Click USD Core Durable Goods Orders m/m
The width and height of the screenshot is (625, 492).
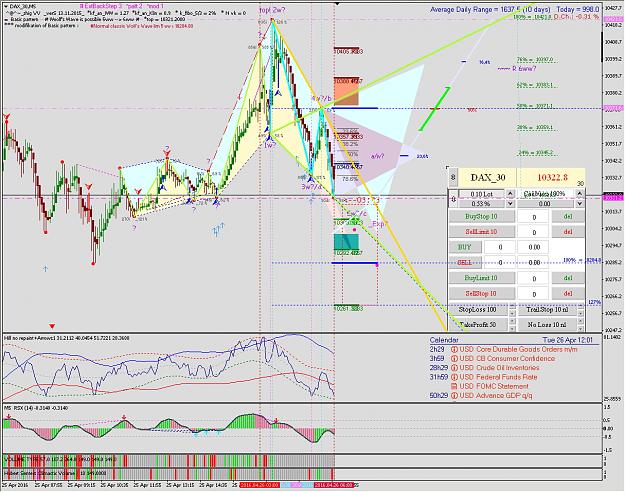pos(518,349)
